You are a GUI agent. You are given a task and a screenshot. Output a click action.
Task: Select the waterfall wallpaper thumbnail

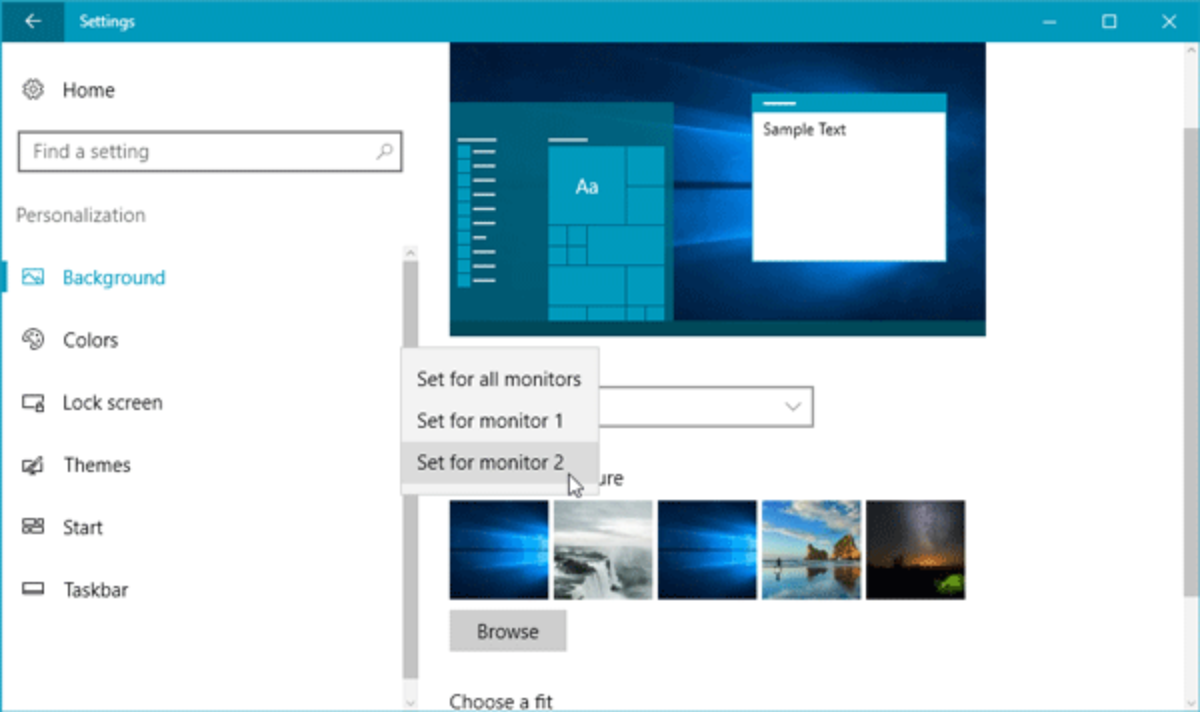pos(603,550)
